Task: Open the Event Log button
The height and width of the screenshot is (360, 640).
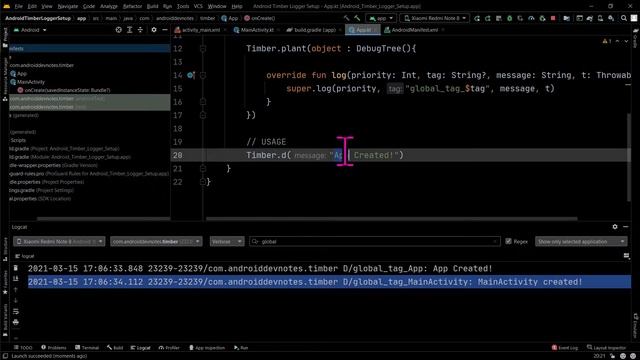Action: coord(564,348)
